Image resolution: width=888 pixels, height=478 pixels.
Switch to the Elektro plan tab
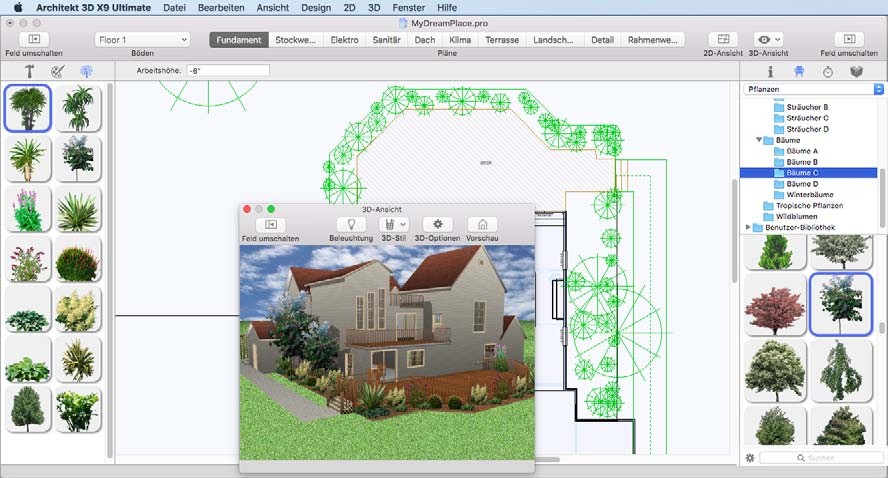pyautogui.click(x=344, y=40)
